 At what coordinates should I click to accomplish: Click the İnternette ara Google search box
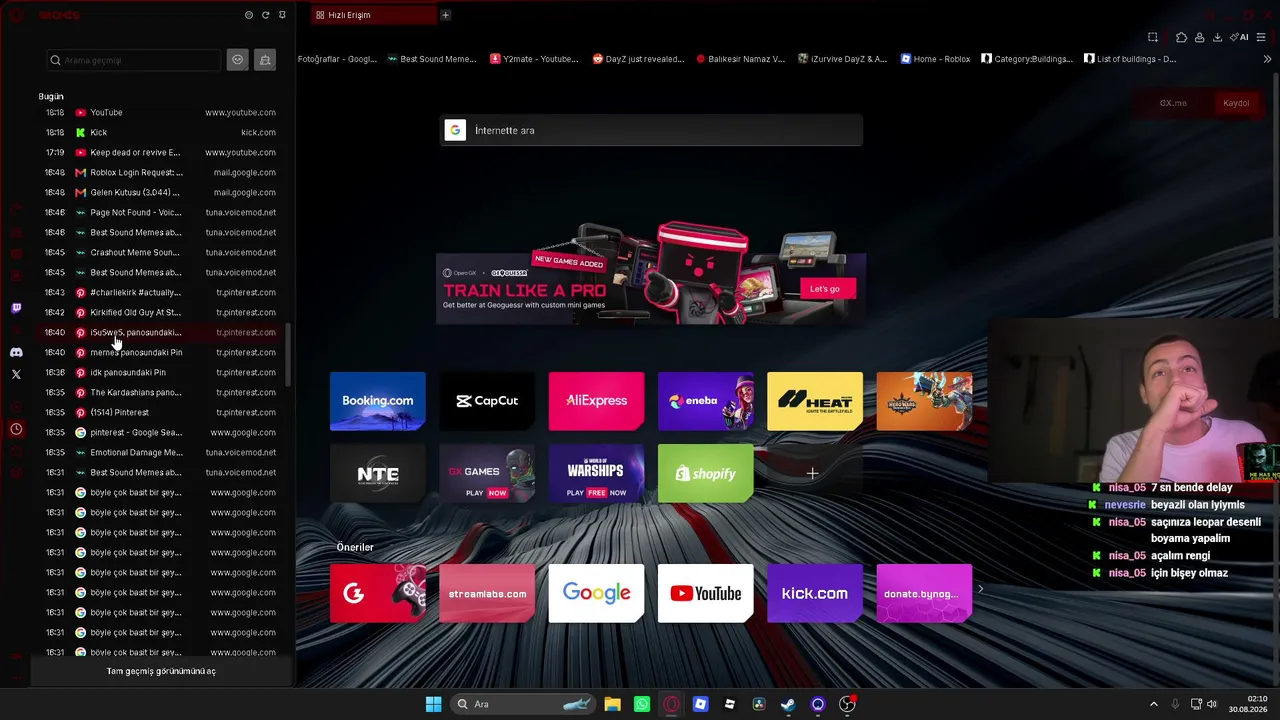point(651,130)
